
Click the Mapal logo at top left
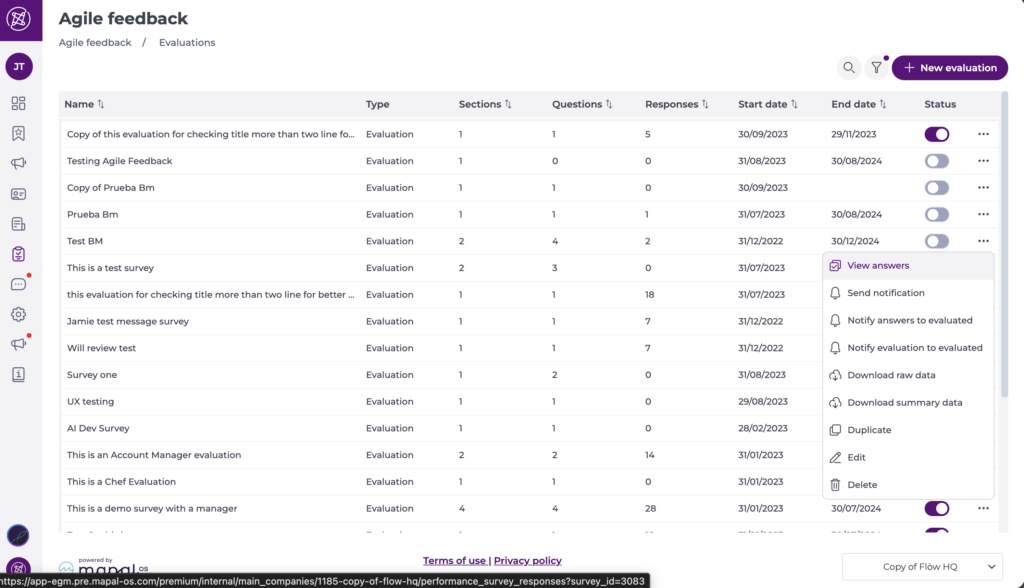pyautogui.click(x=20, y=20)
